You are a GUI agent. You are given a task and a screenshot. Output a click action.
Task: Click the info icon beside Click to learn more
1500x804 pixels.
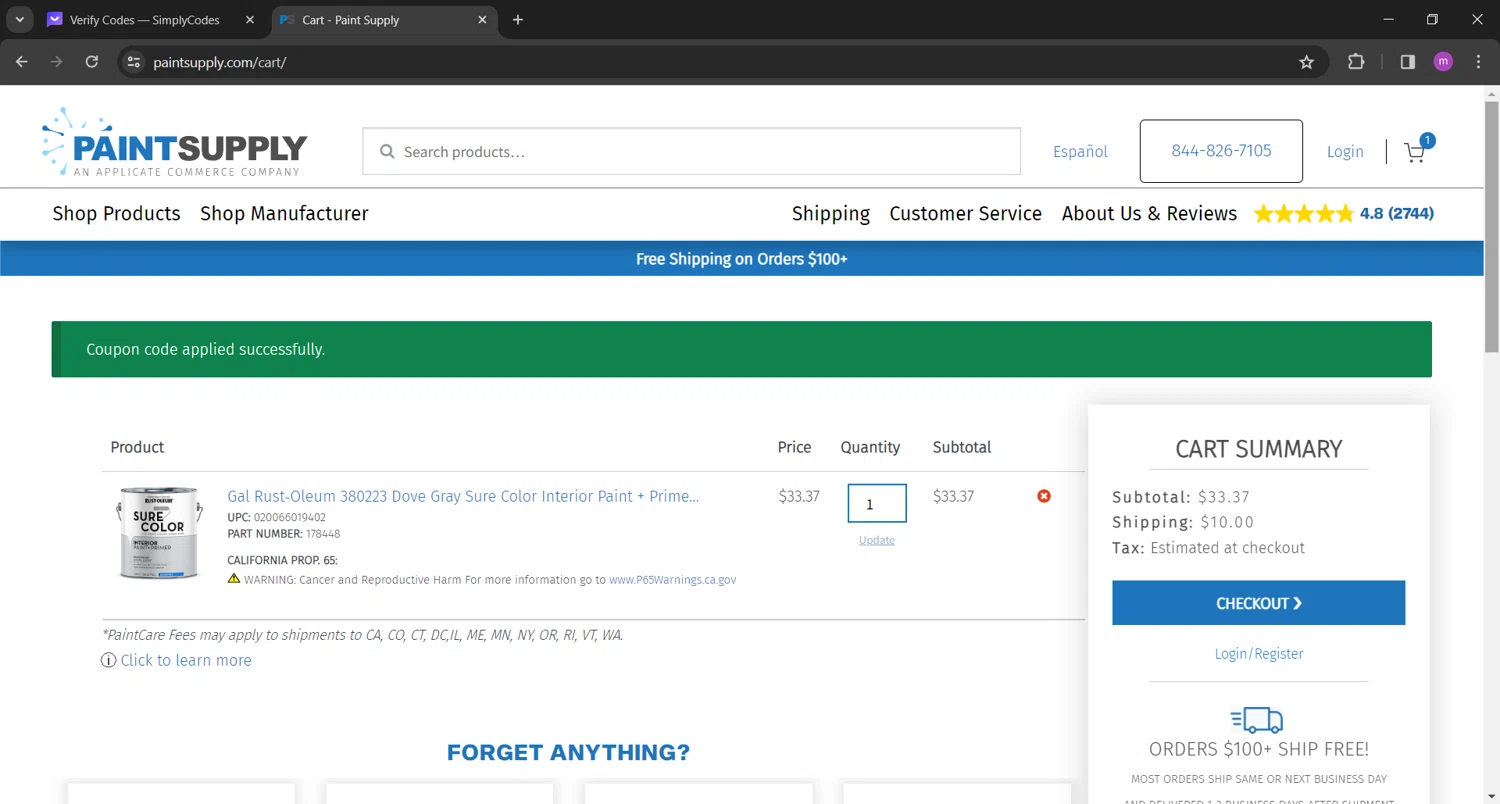[x=108, y=660]
